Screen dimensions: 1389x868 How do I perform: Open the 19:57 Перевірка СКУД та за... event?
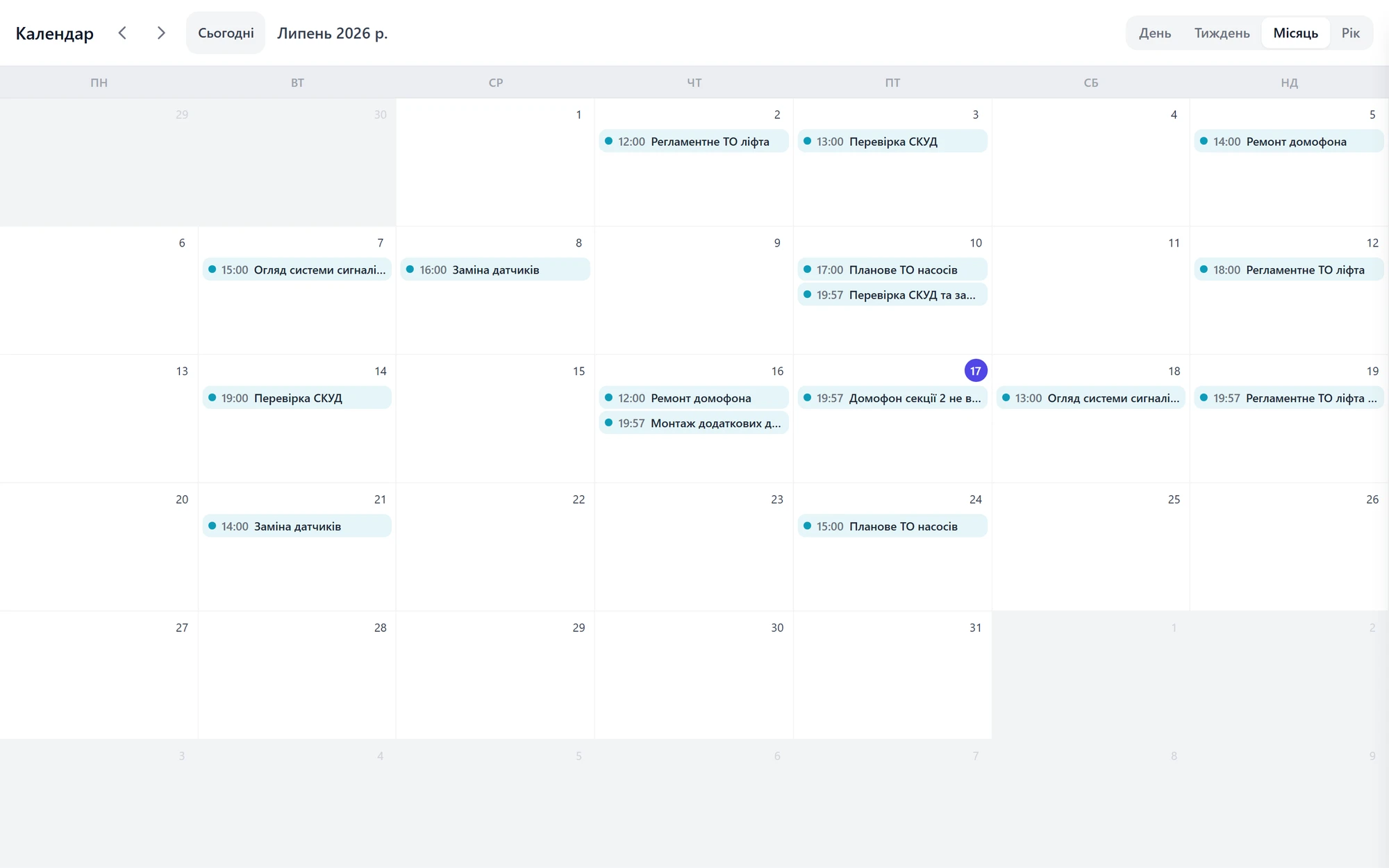click(892, 294)
